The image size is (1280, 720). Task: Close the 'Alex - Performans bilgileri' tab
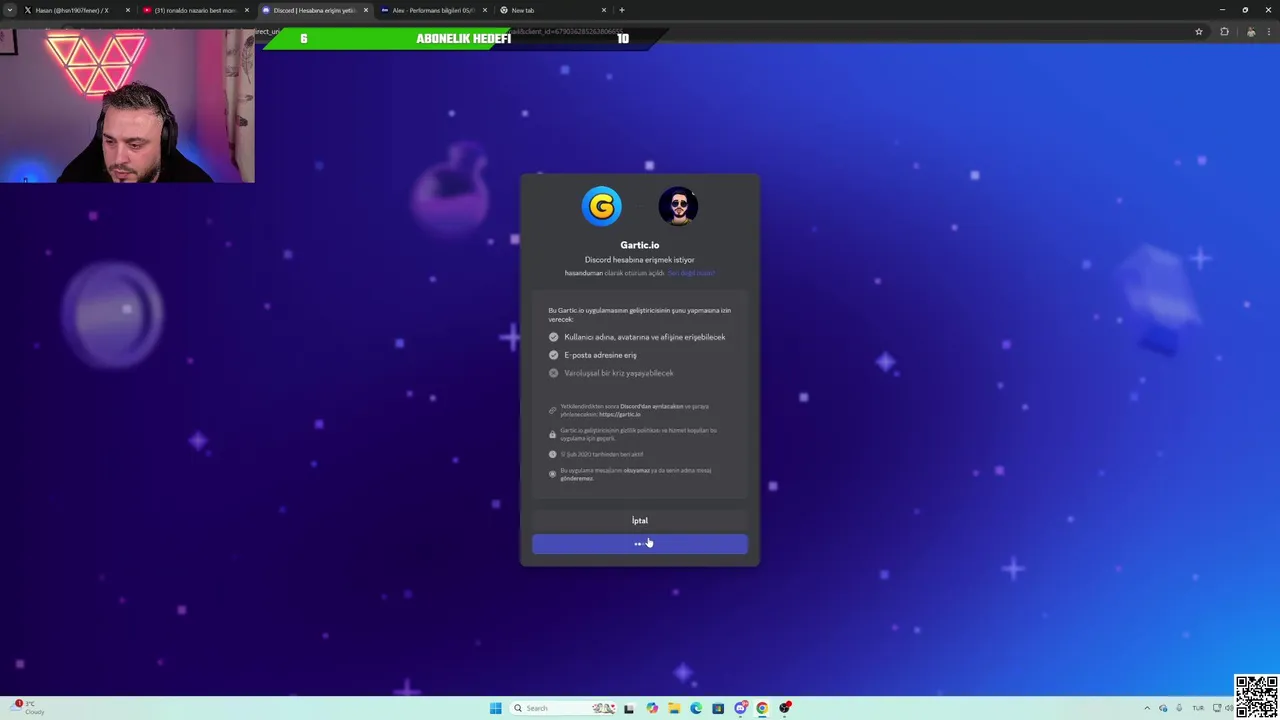point(485,10)
